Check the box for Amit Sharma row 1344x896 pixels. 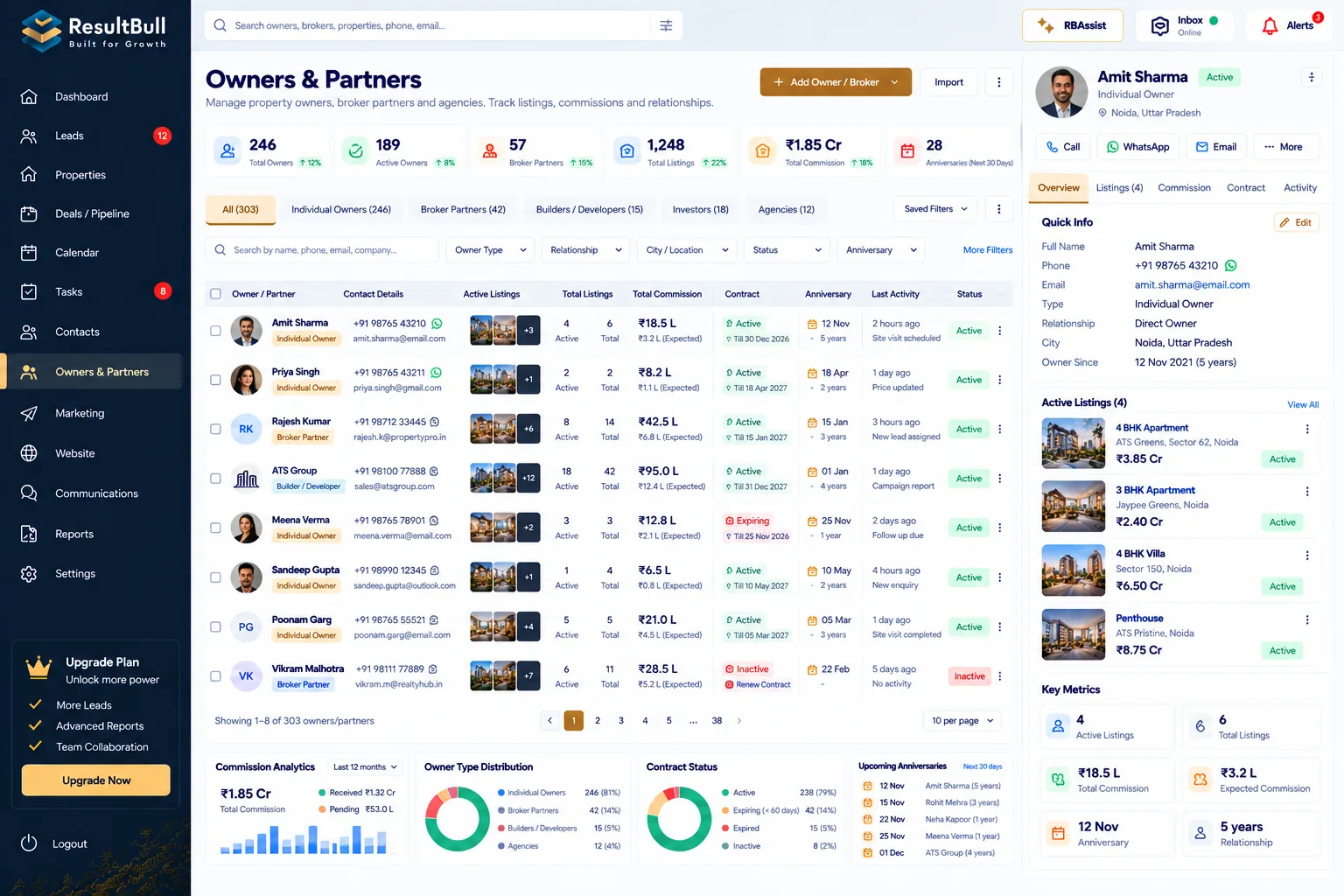215,331
